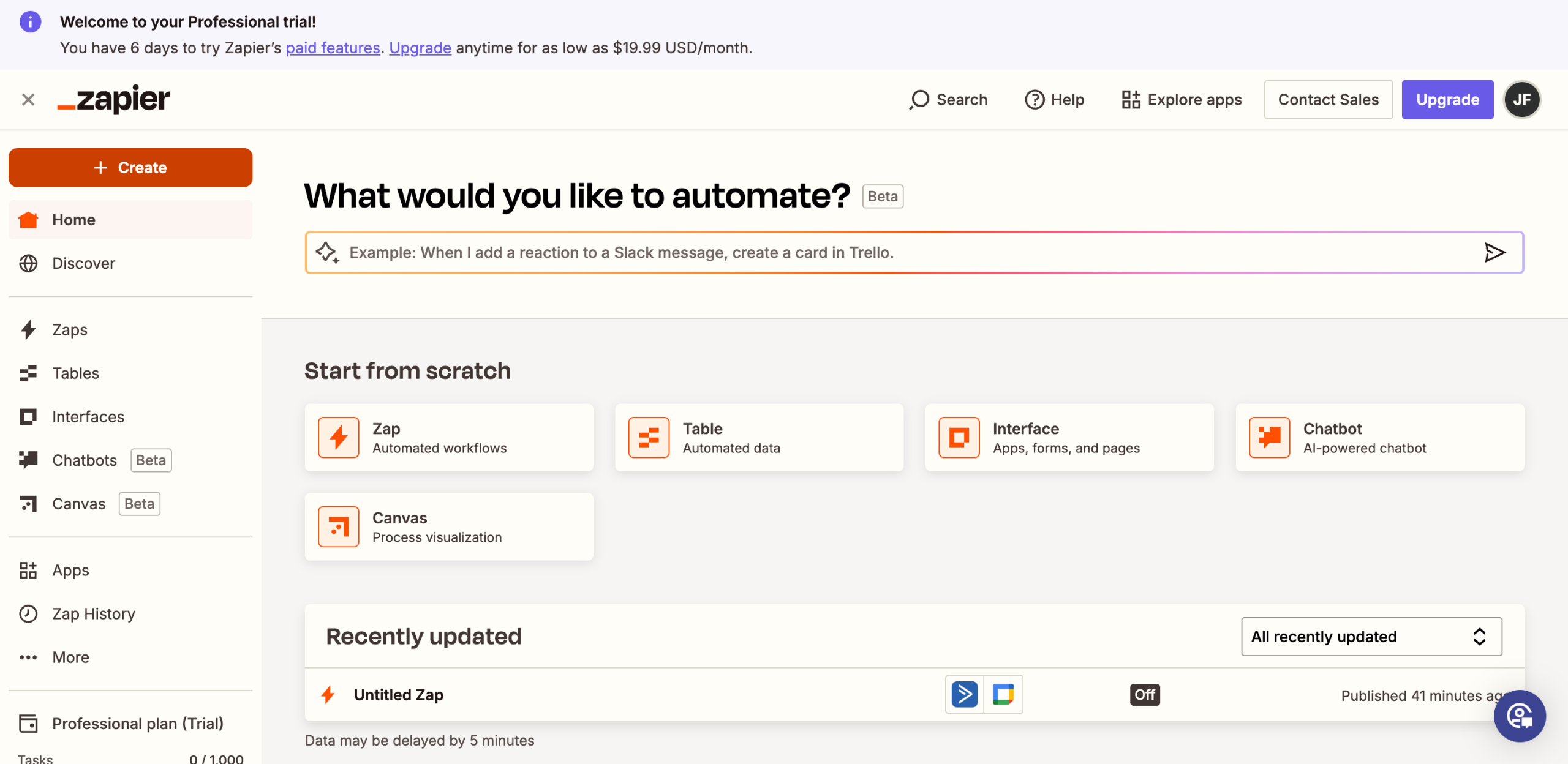1568x764 pixels.
Task: Submit prompt with the send arrow icon
Action: 1494,252
